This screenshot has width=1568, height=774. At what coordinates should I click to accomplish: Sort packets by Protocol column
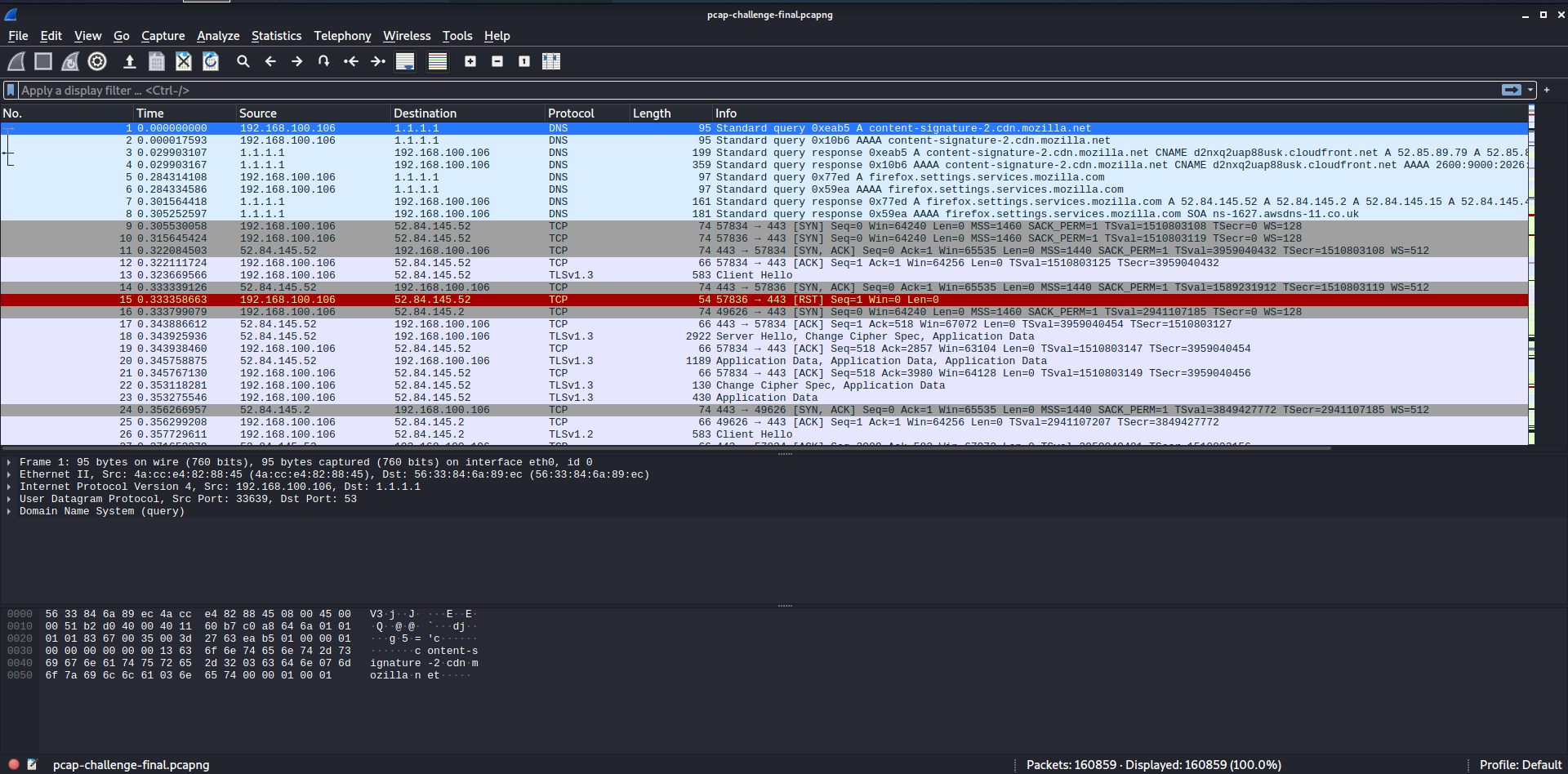586,113
